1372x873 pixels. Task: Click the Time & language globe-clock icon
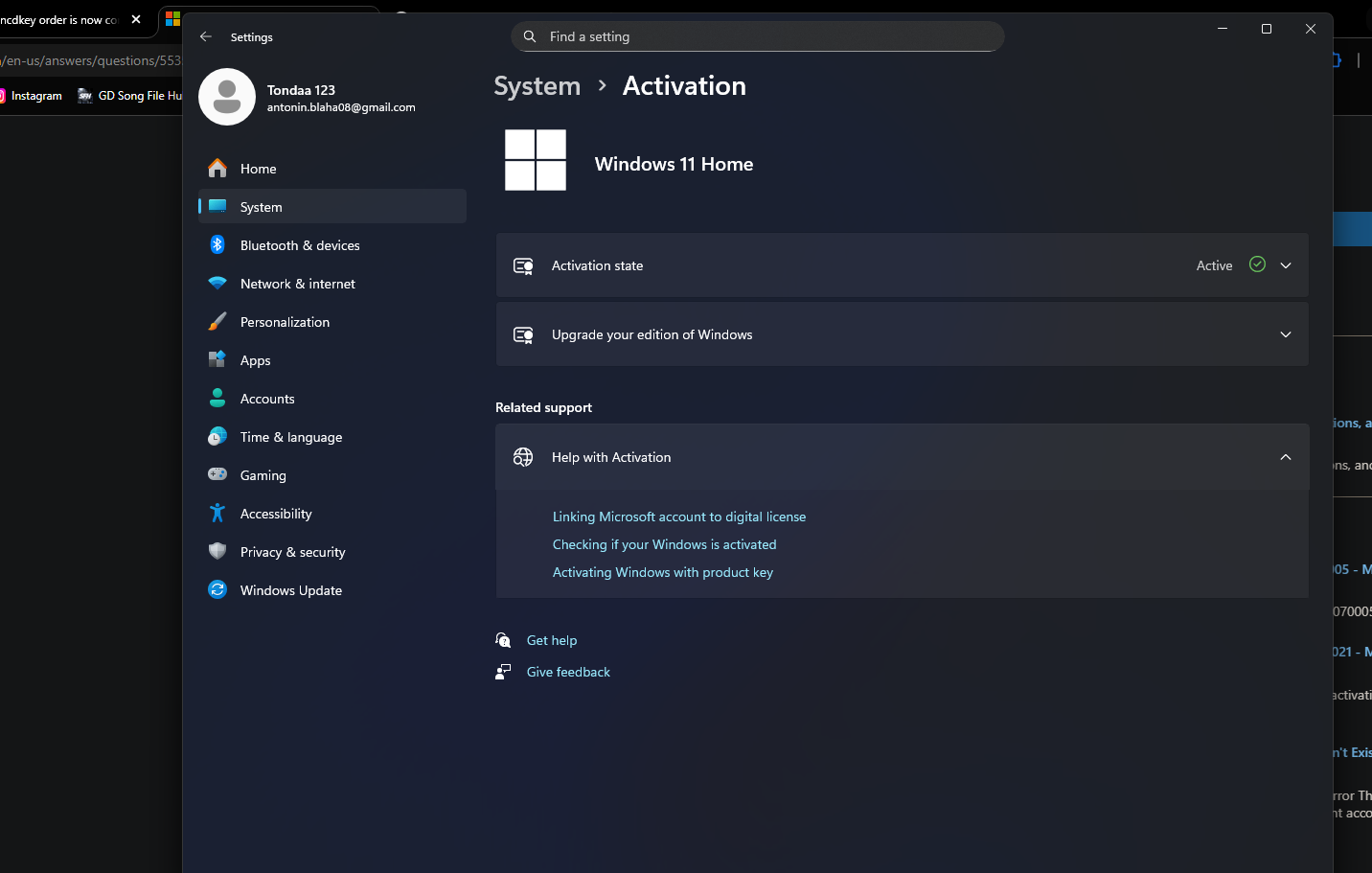point(217,436)
